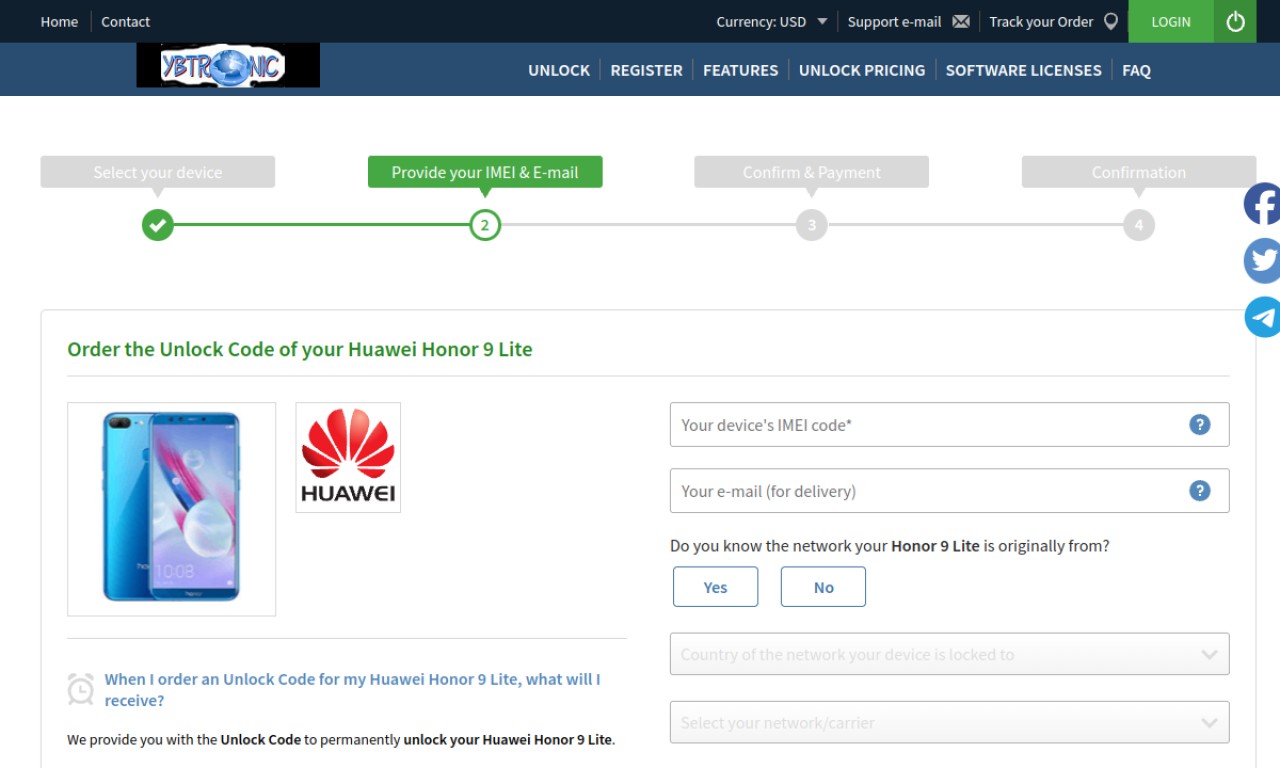Click the 'We provide you with the Unlock Code' sentence
Screen dimensions: 1280x768
click(x=341, y=740)
